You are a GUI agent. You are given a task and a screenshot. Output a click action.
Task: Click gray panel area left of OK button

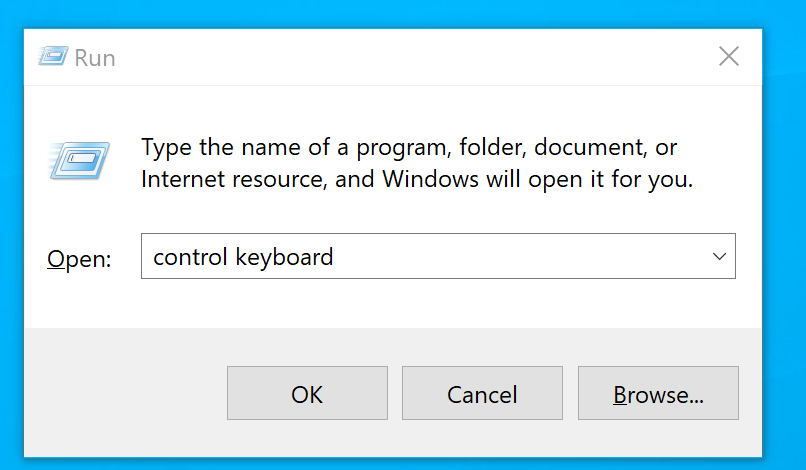[x=120, y=394]
